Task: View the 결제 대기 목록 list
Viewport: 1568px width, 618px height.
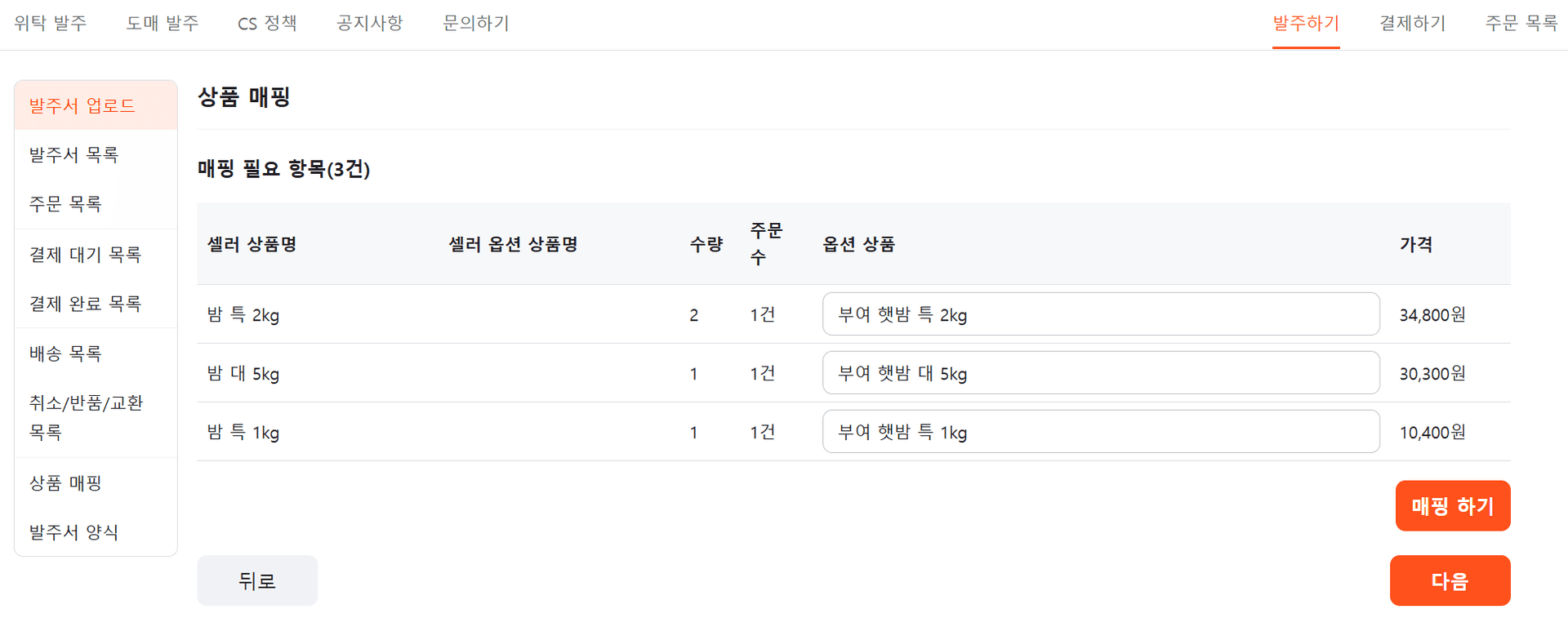Action: (x=85, y=254)
